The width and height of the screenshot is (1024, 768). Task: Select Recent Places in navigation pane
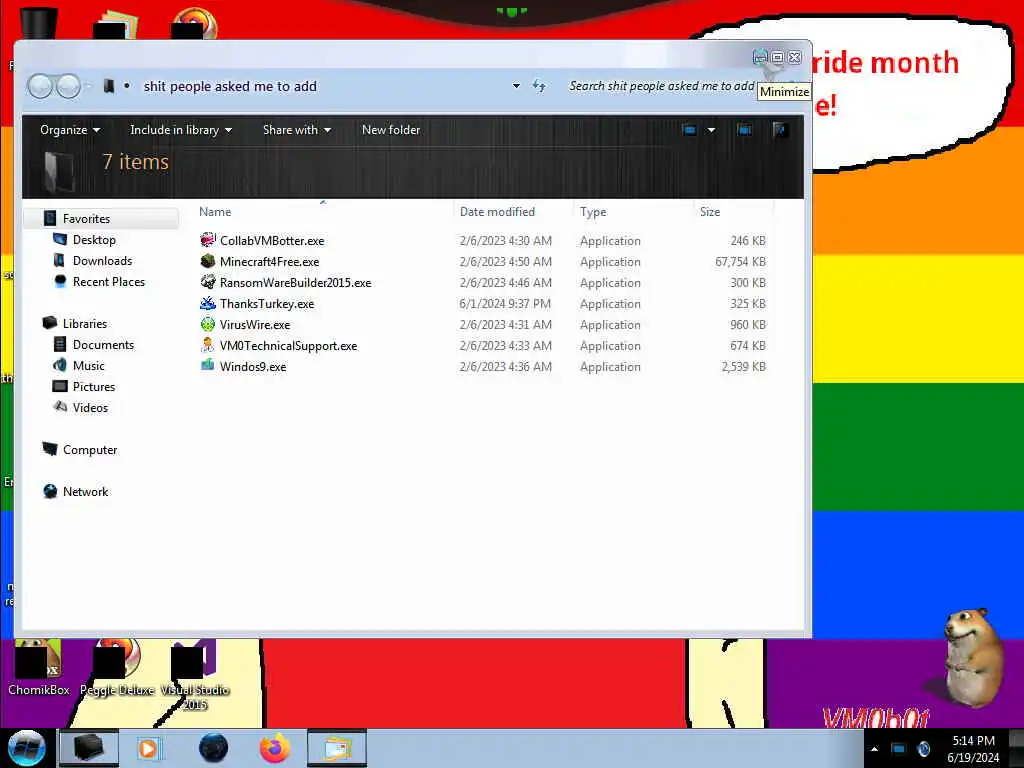109,281
